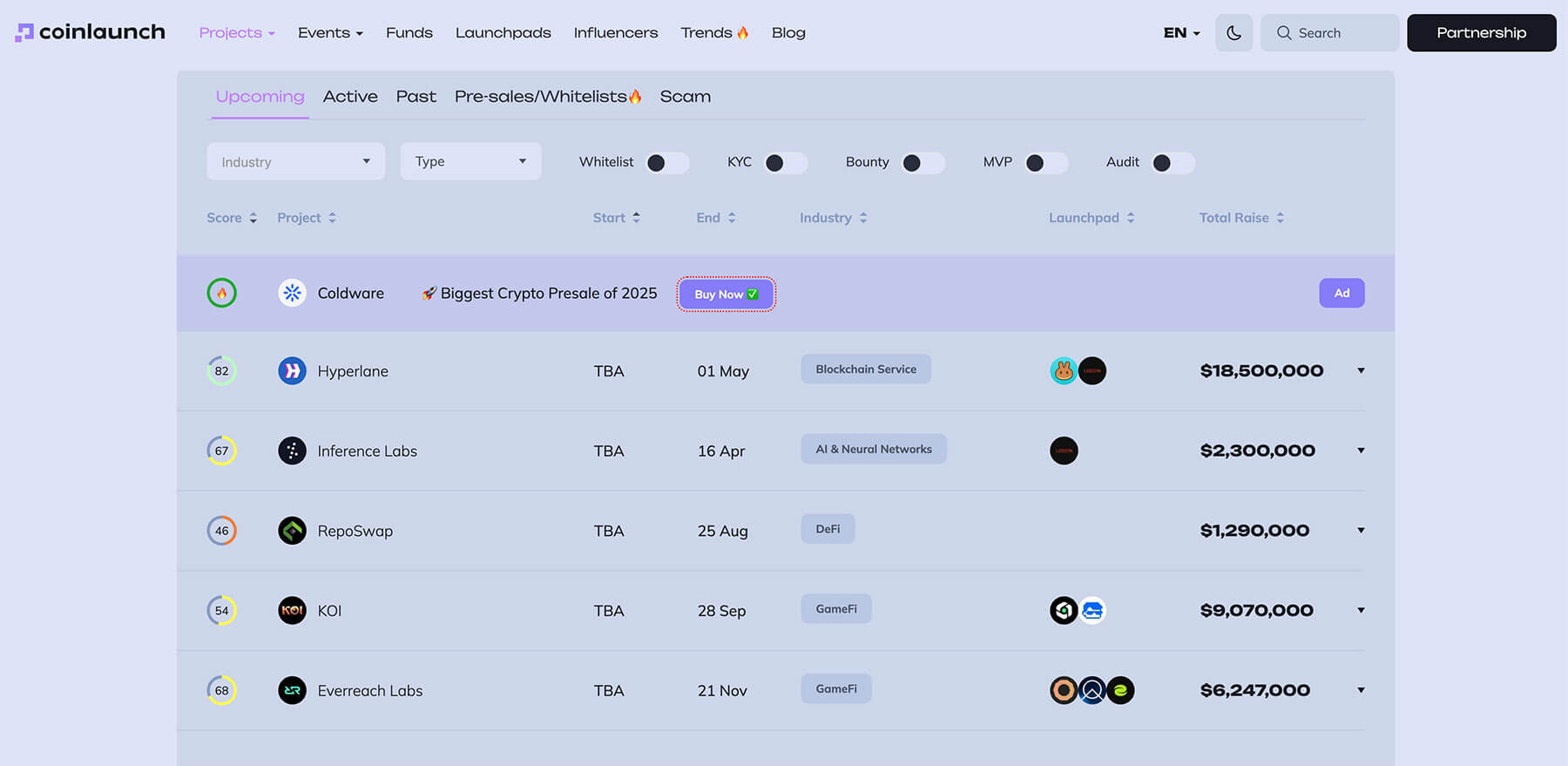The image size is (1568, 766).
Task: Click the coinlaunch logo icon
Action: click(x=24, y=32)
